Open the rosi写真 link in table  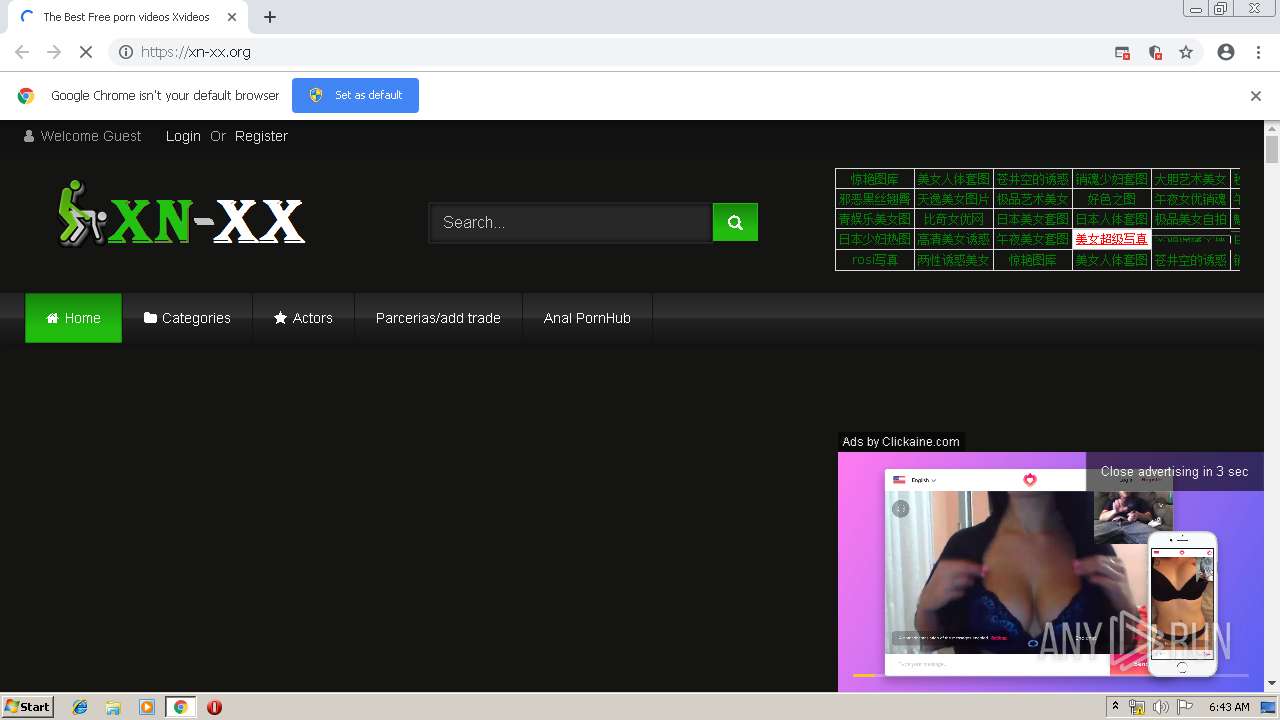click(x=875, y=260)
